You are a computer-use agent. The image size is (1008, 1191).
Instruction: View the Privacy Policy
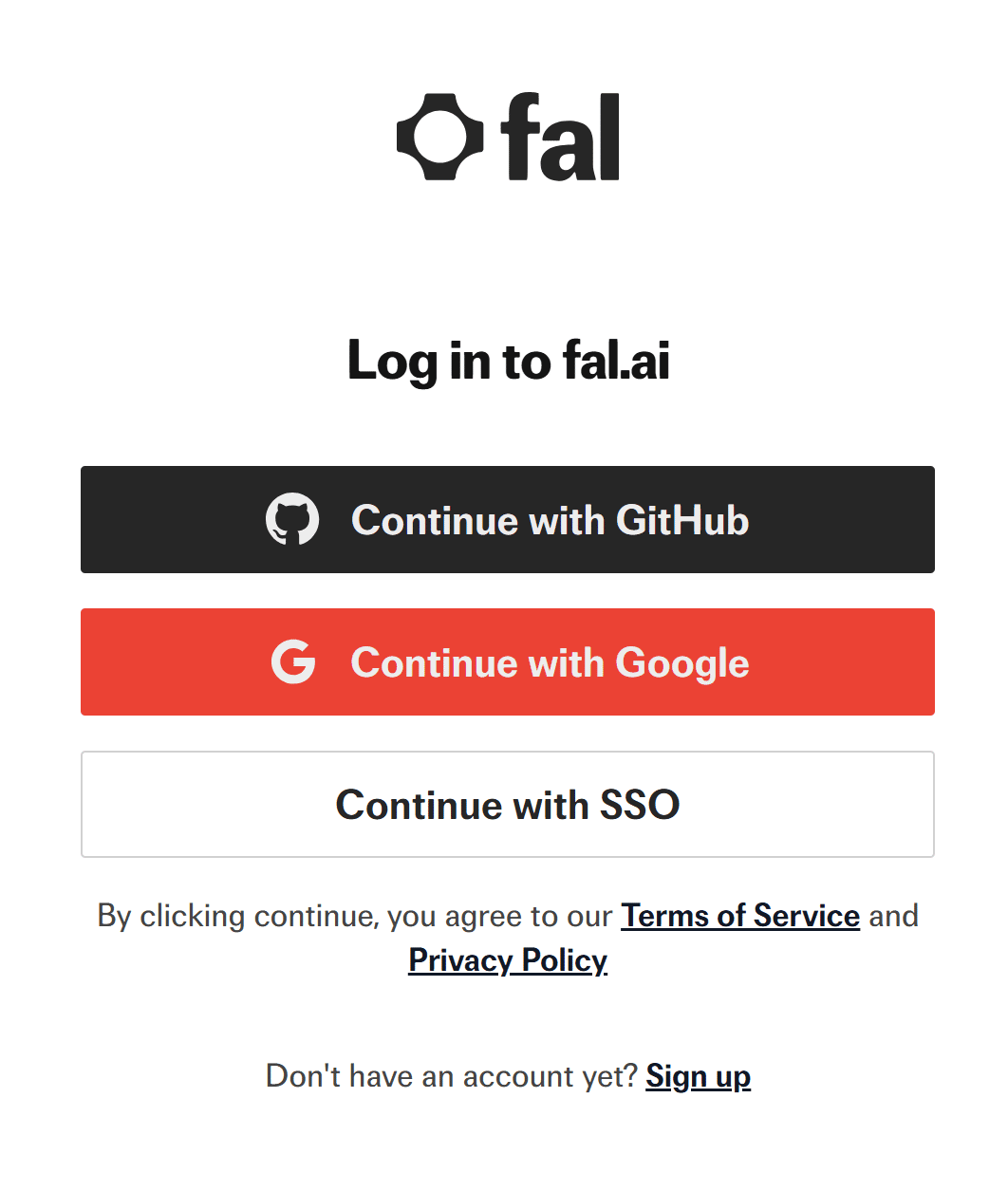click(x=507, y=960)
